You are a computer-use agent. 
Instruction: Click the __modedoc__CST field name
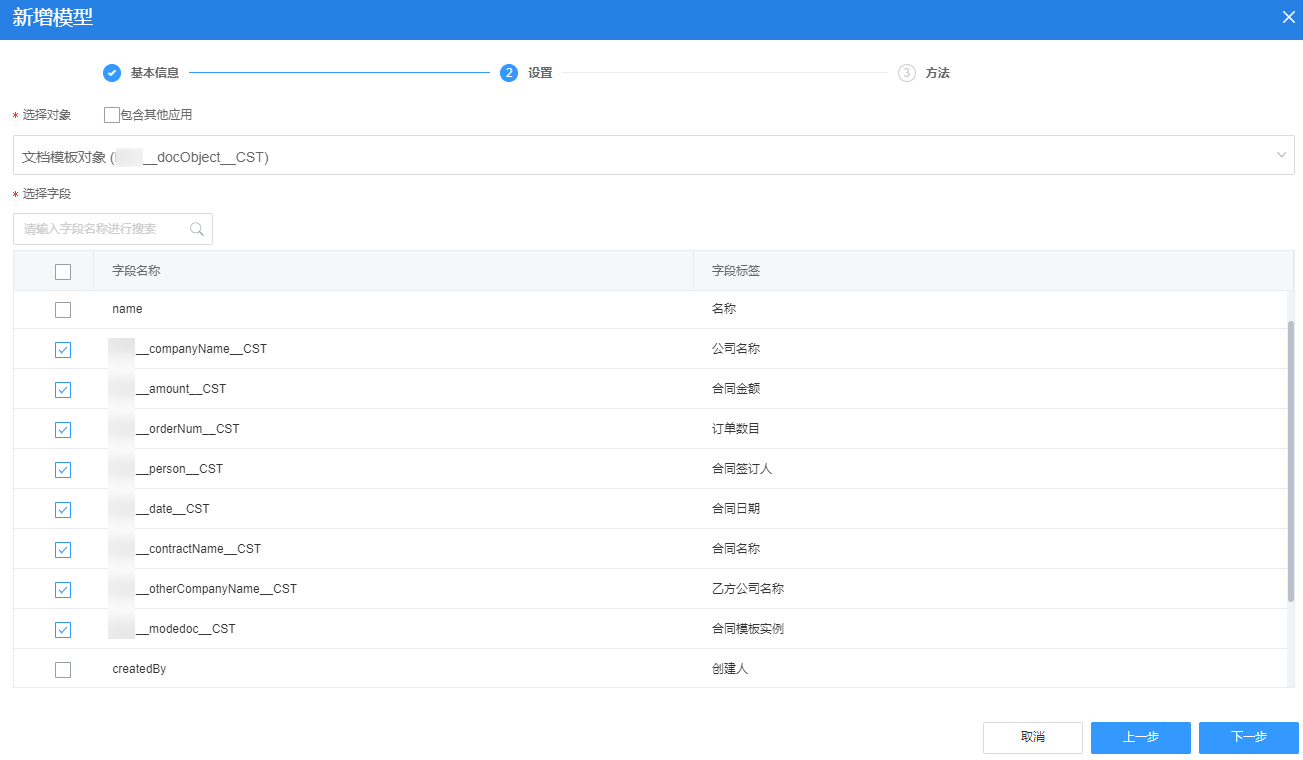tap(172, 629)
